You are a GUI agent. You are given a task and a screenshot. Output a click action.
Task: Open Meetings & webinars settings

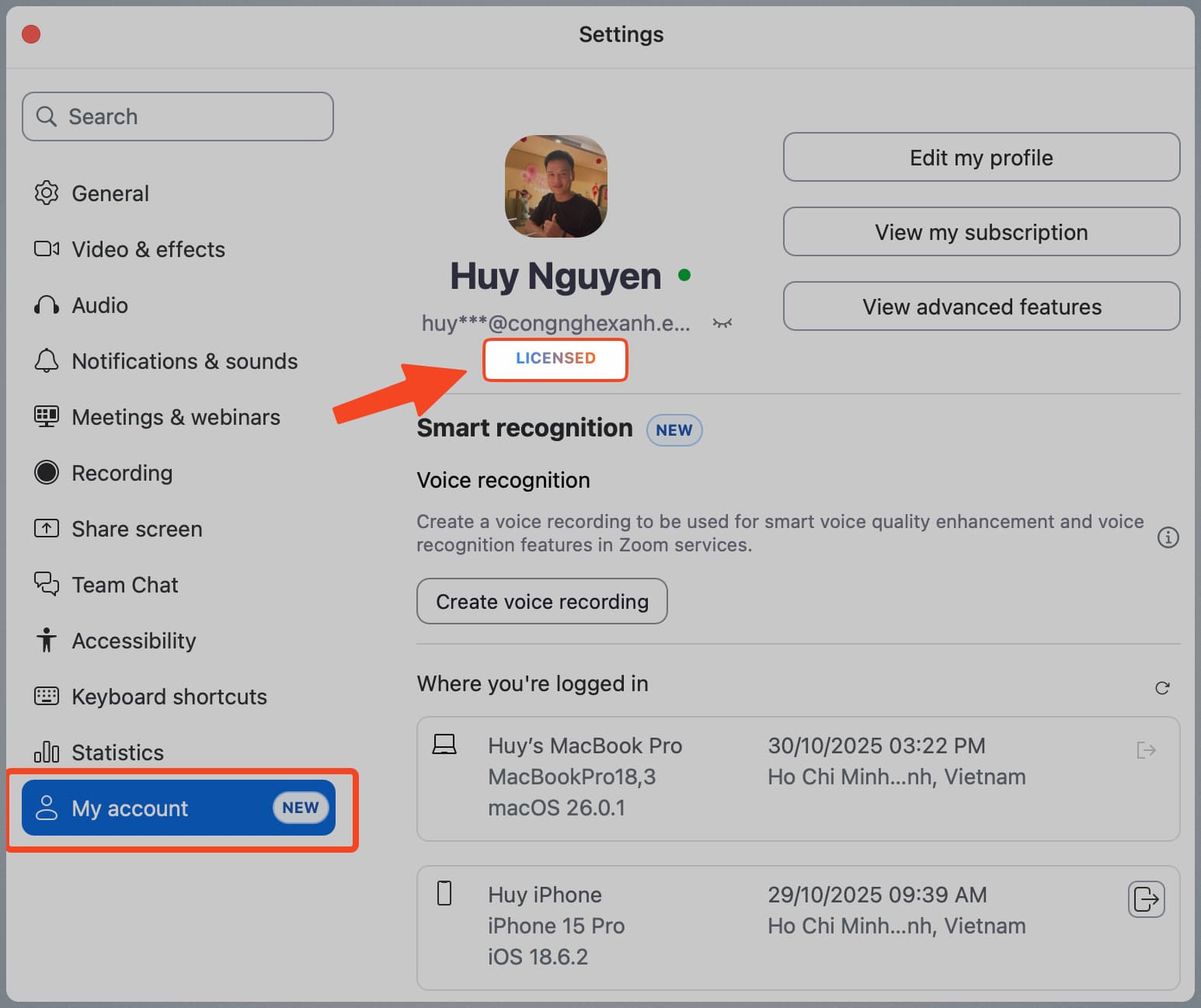click(x=176, y=417)
